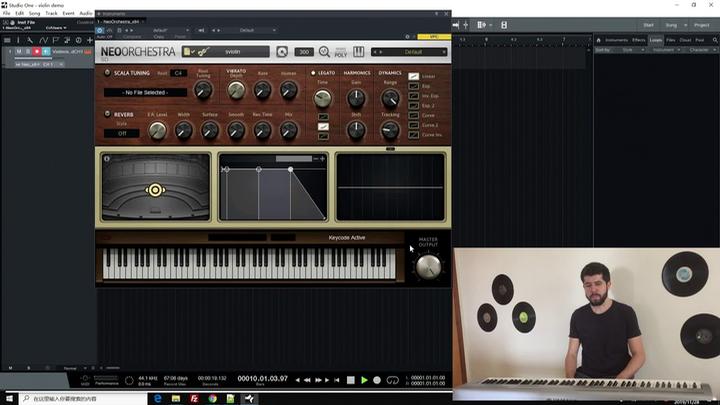Click the keyboard icon in NeoOrchestra header

point(359,51)
